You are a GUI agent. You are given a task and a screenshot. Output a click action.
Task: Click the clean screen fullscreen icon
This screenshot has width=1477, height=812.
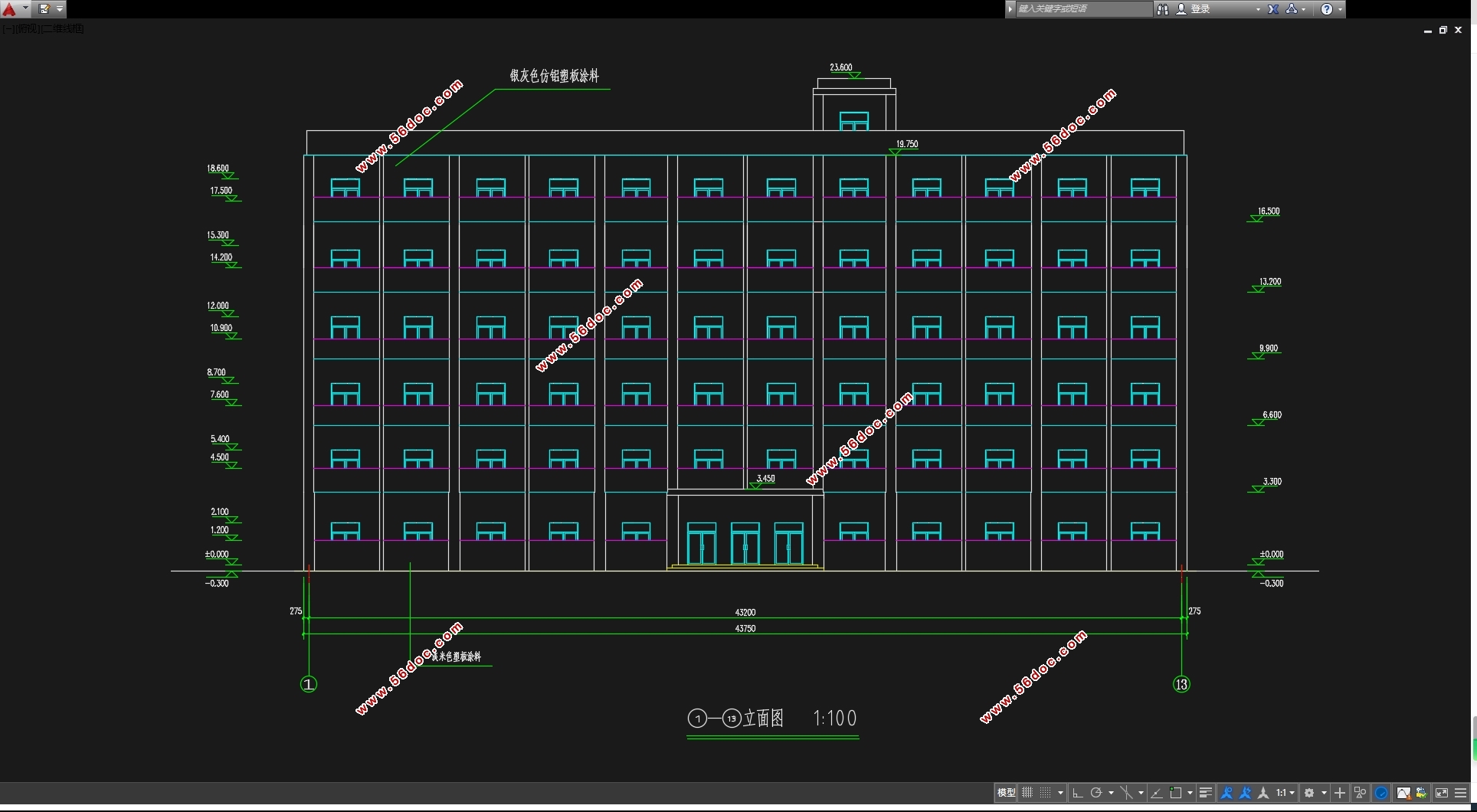1441,793
